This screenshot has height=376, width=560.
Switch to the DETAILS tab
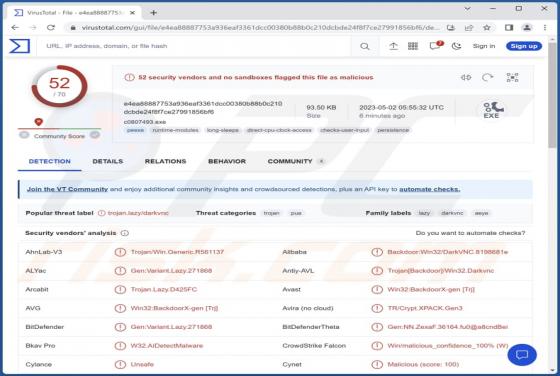click(108, 161)
